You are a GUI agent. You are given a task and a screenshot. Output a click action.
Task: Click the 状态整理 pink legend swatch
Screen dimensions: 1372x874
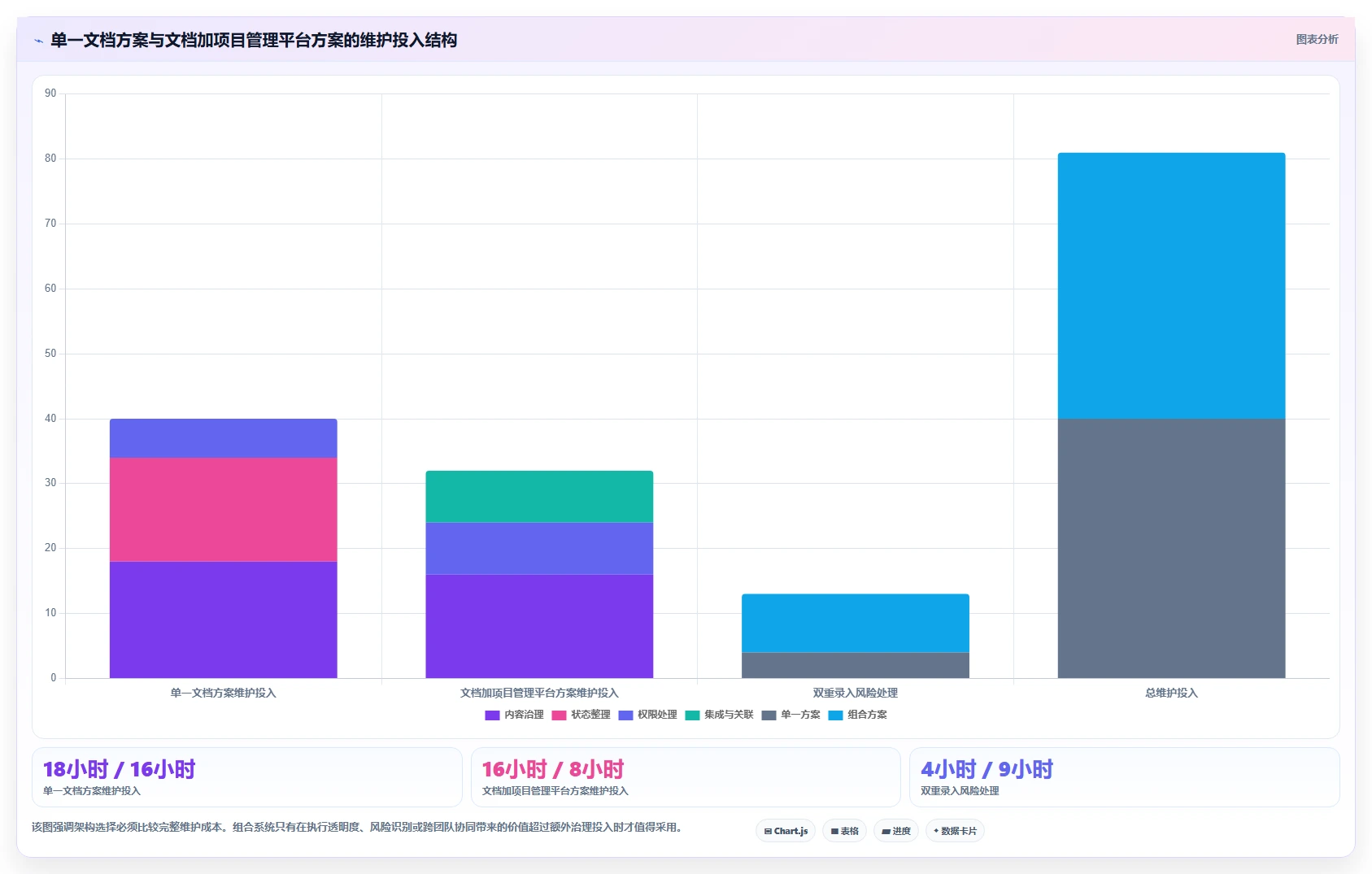coord(559,715)
